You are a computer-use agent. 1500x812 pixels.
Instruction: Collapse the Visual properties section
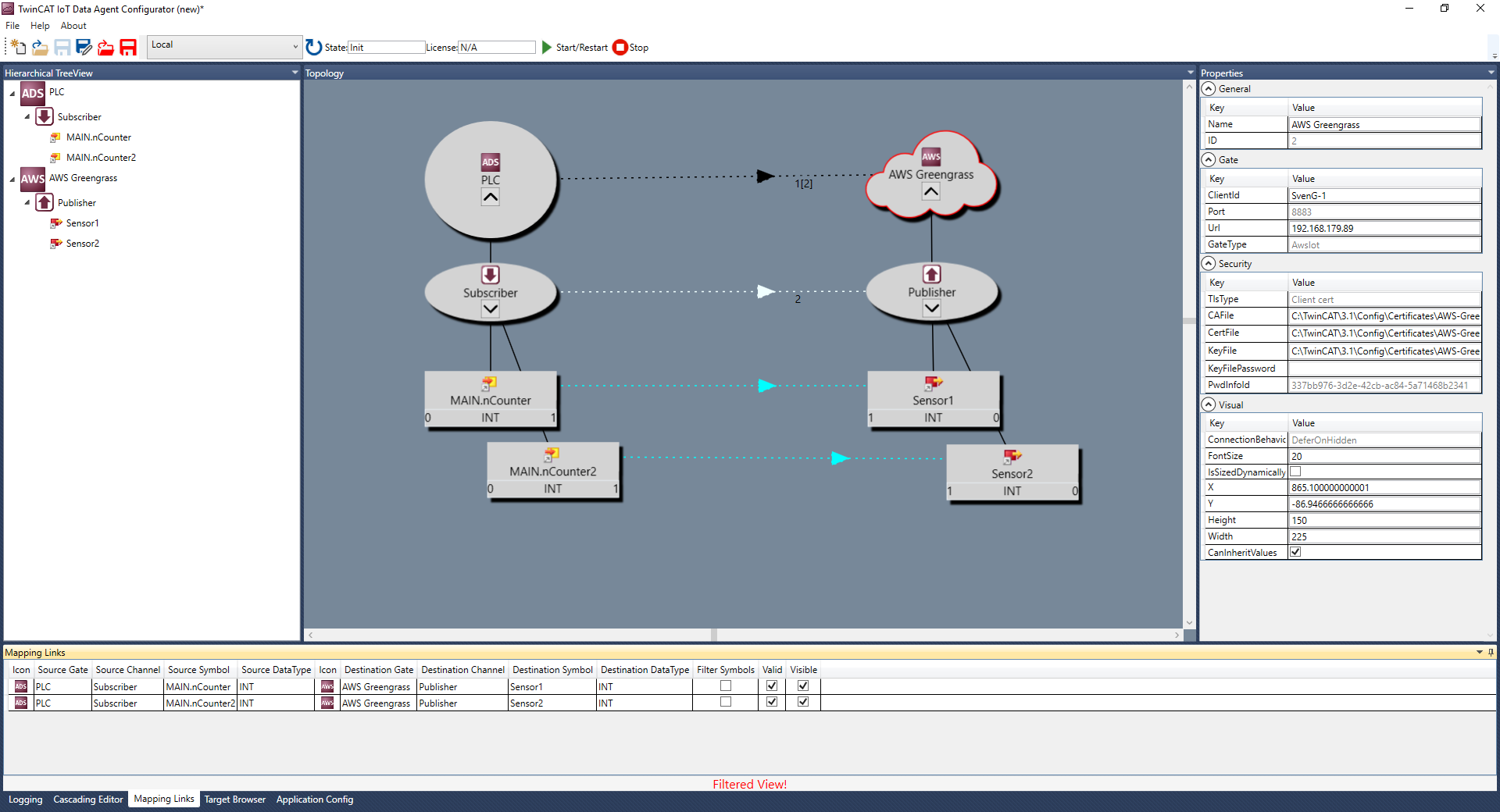click(1209, 404)
